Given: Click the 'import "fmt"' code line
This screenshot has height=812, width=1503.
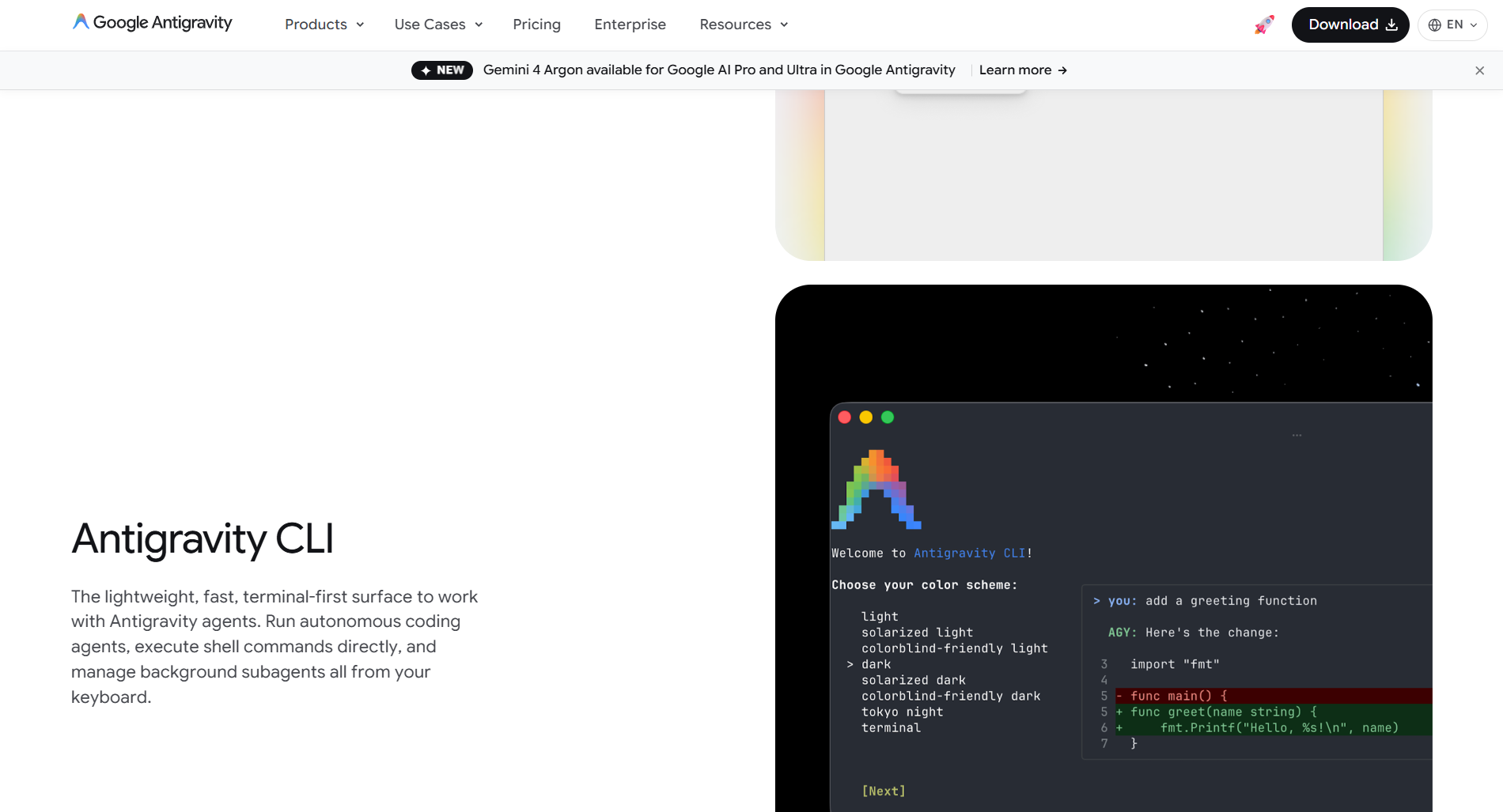Looking at the screenshot, I should pyautogui.click(x=1175, y=664).
